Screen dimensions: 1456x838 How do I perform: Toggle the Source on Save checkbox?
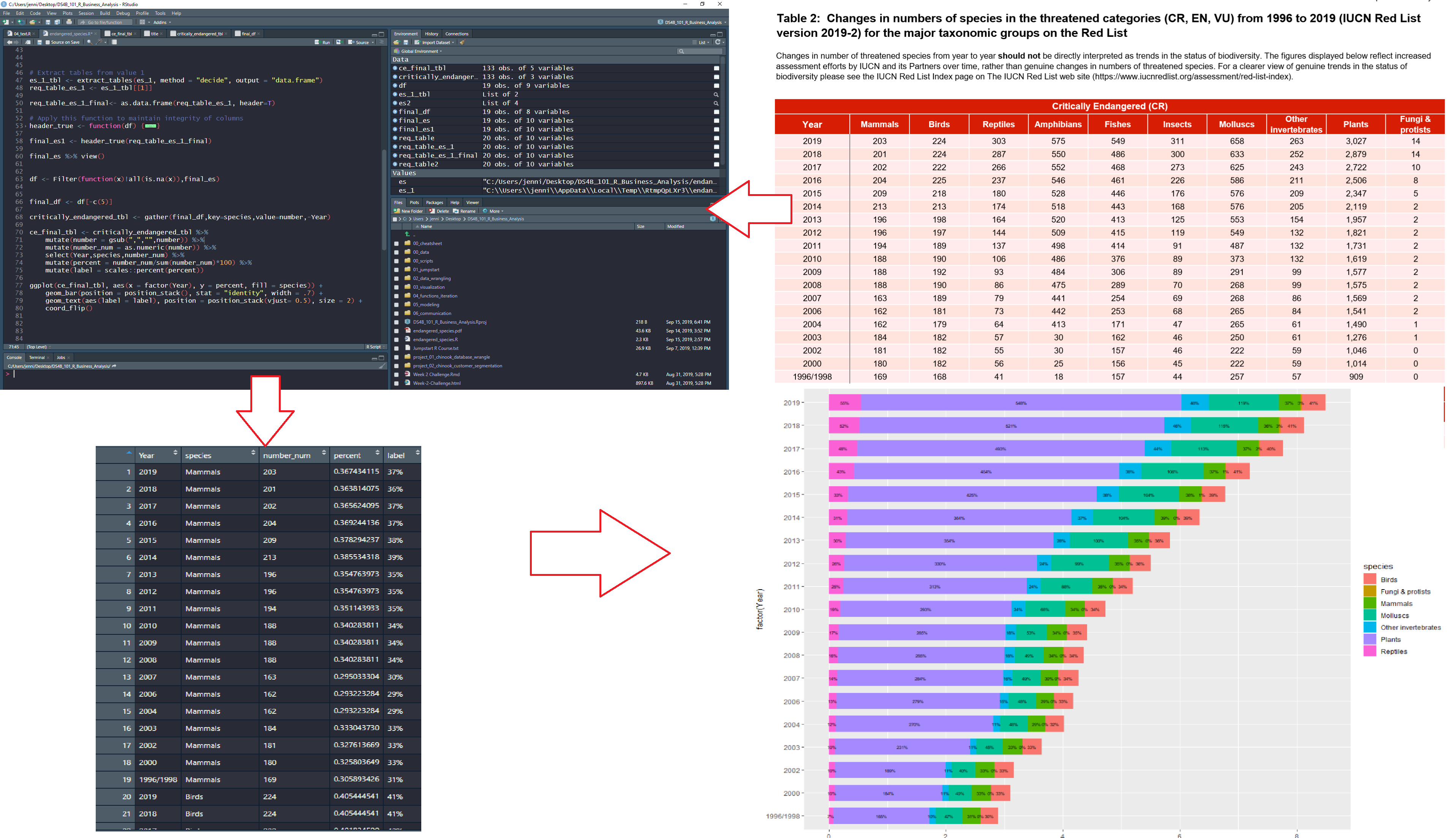(48, 42)
